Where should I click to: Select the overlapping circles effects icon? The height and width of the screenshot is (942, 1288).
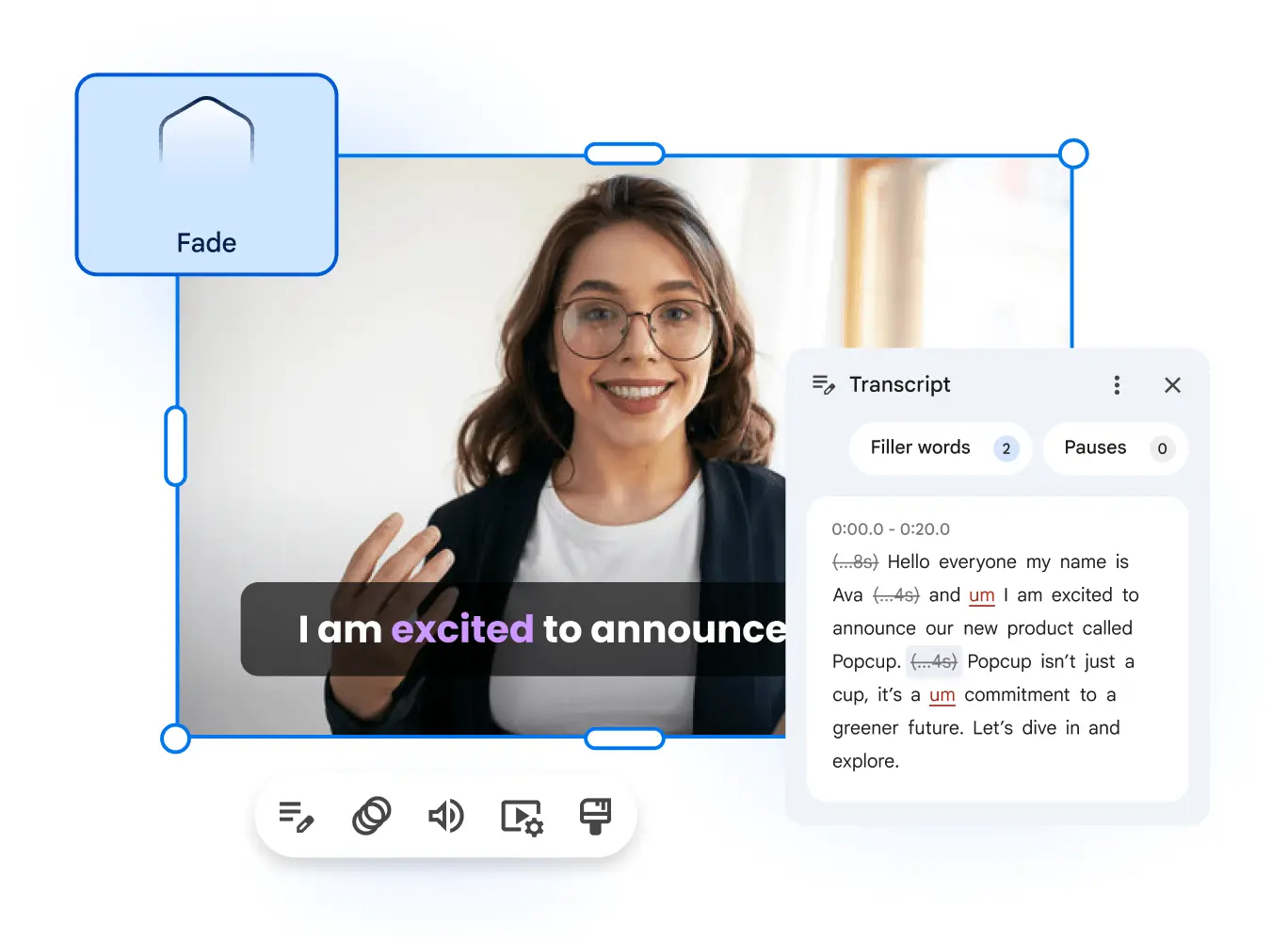pos(372,816)
